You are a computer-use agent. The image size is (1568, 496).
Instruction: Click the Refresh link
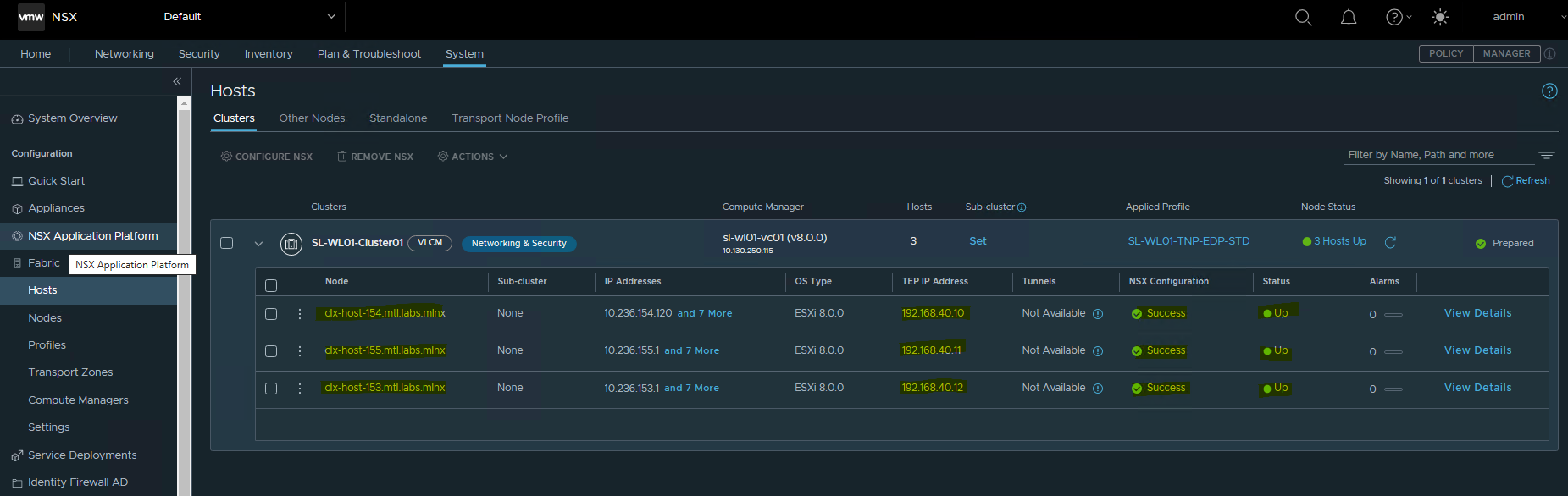click(1526, 181)
